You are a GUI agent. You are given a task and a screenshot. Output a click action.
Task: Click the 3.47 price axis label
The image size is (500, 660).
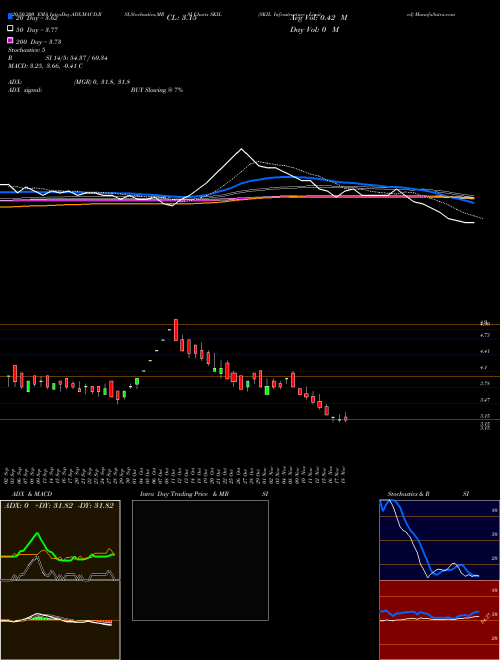click(485, 399)
